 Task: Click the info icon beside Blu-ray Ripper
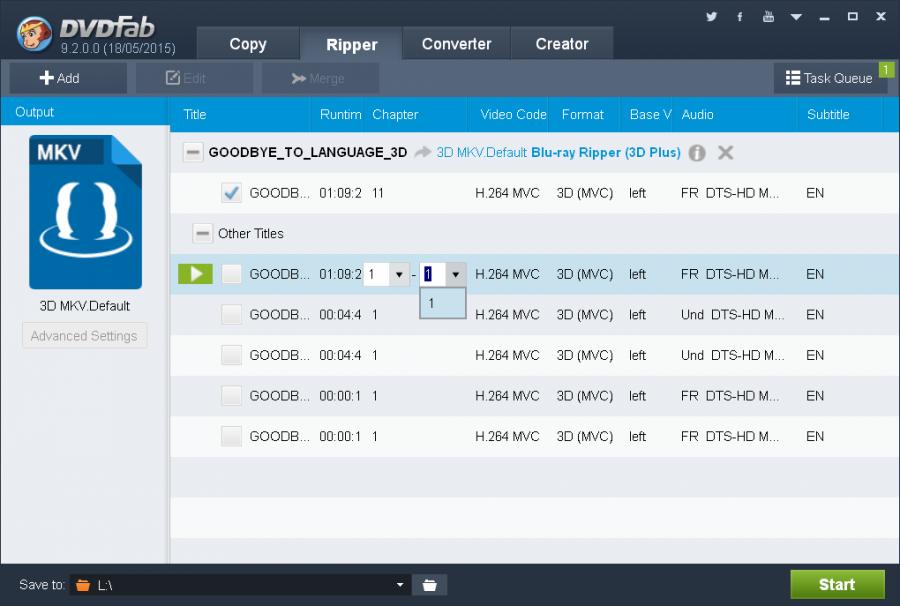(697, 153)
